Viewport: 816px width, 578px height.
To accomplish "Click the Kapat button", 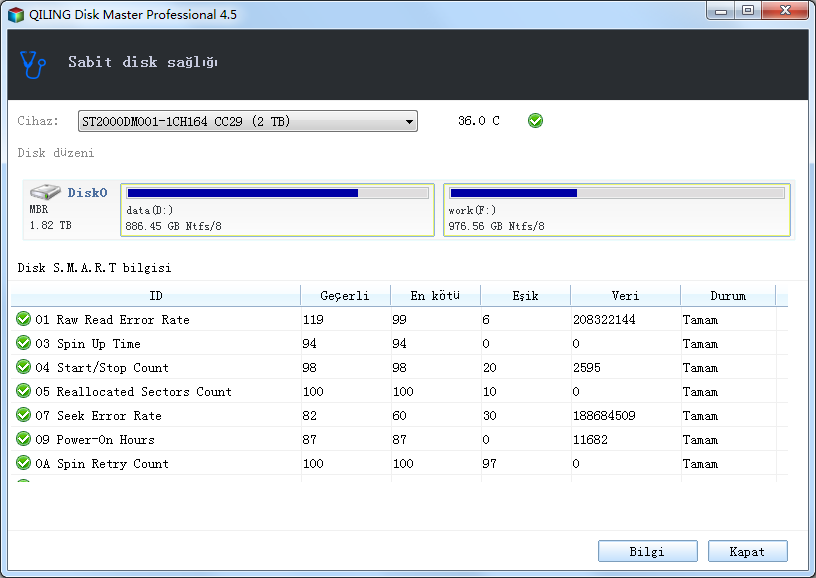I will pos(747,551).
